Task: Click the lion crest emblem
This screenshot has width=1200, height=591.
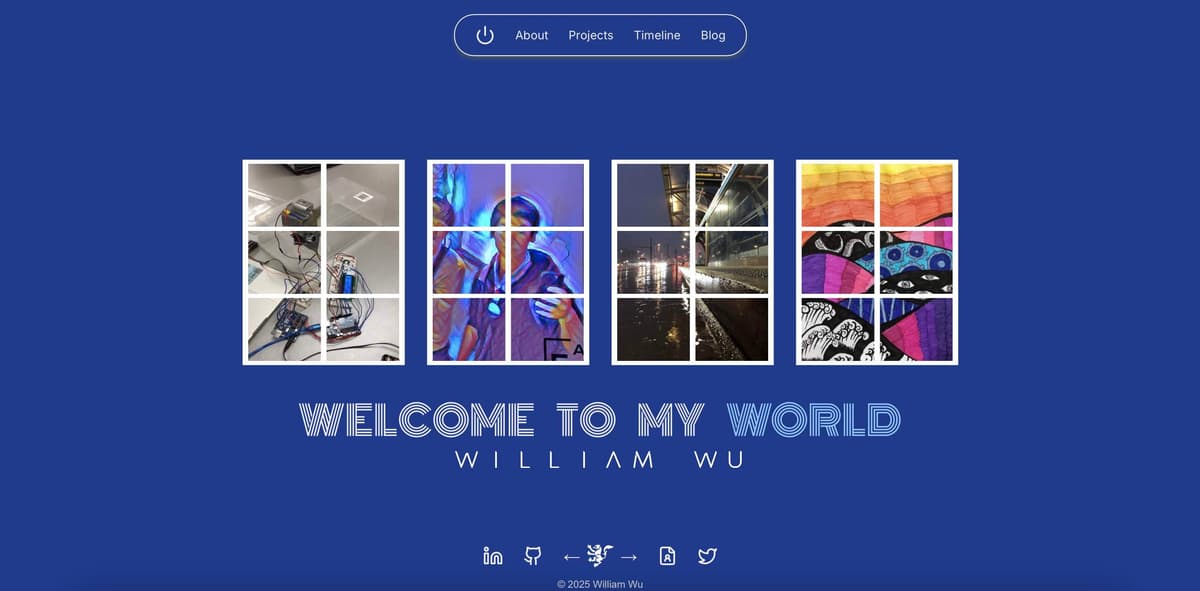Action: click(600, 555)
